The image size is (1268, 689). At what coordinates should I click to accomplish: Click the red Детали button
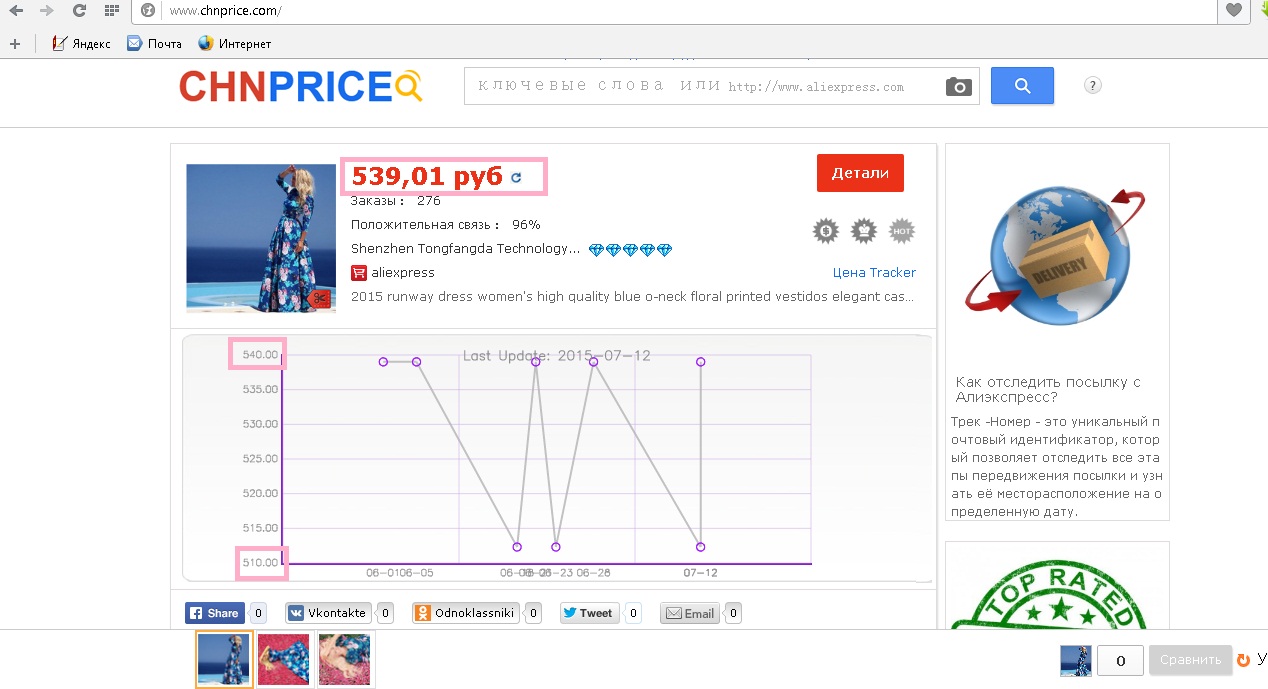[860, 173]
